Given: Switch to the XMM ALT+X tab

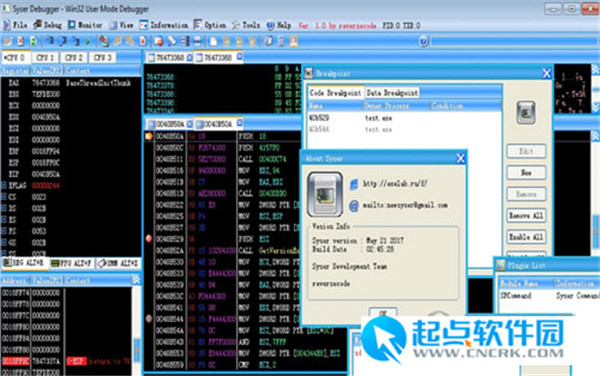Looking at the screenshot, I should click(118, 263).
